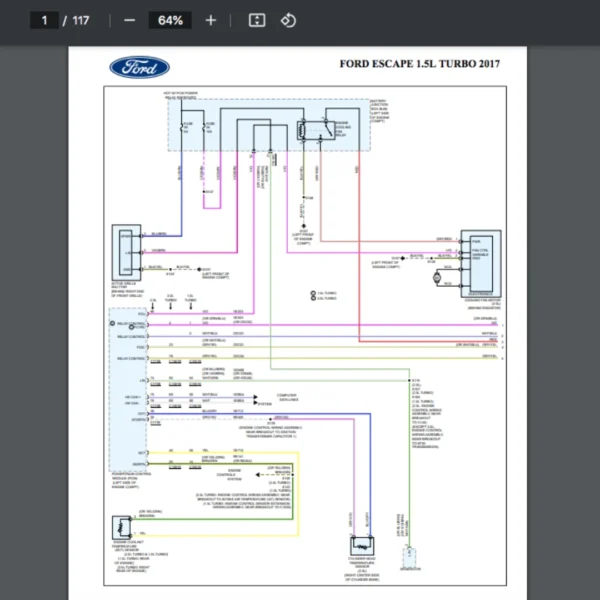Rotate the document with the rotate icon

pos(288,20)
